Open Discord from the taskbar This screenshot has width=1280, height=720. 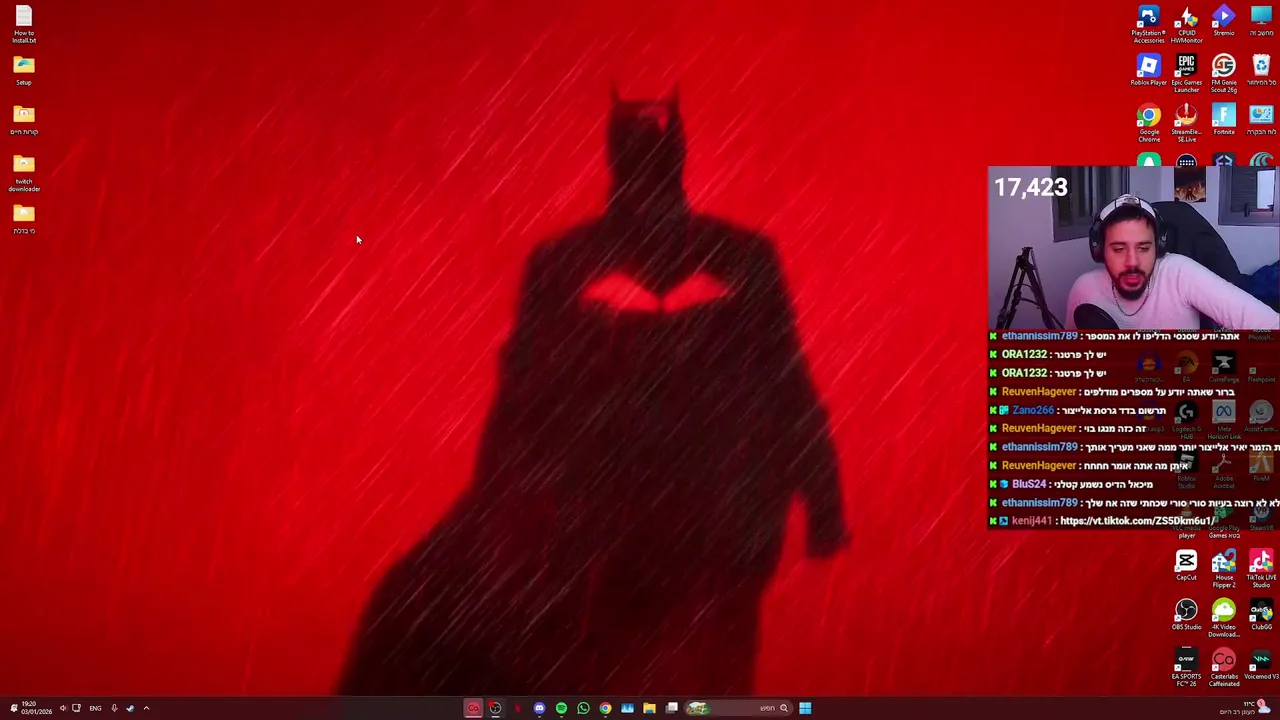tap(539, 708)
